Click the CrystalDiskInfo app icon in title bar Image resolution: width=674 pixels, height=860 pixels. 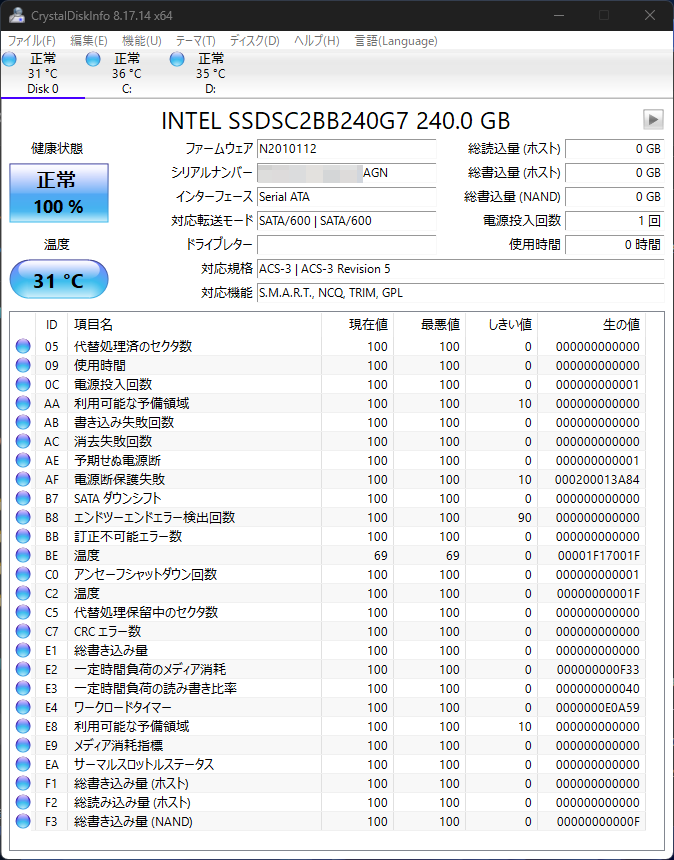16,15
